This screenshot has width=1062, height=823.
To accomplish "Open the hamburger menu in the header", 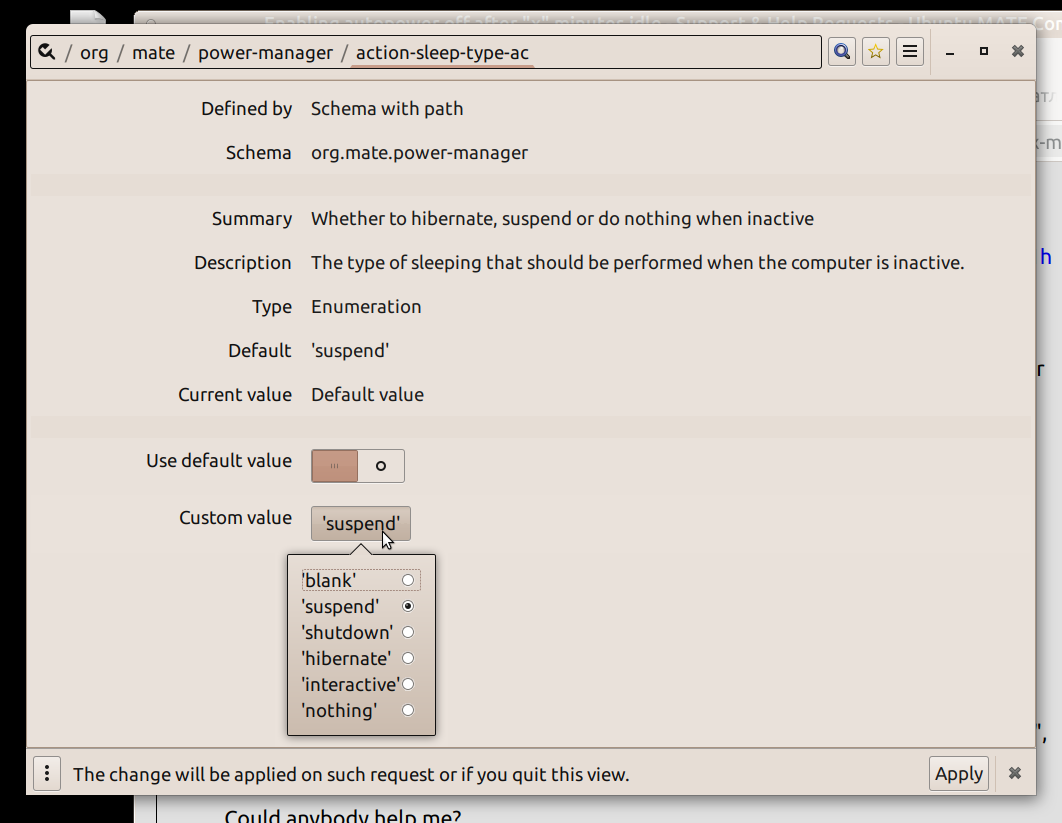I will click(x=910, y=51).
